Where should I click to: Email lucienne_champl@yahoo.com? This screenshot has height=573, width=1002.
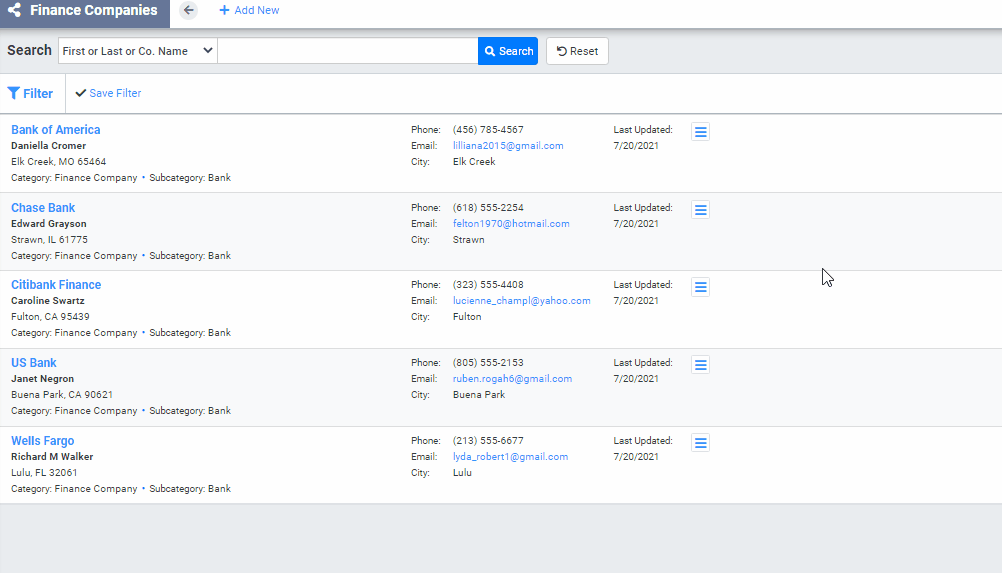[x=521, y=301]
